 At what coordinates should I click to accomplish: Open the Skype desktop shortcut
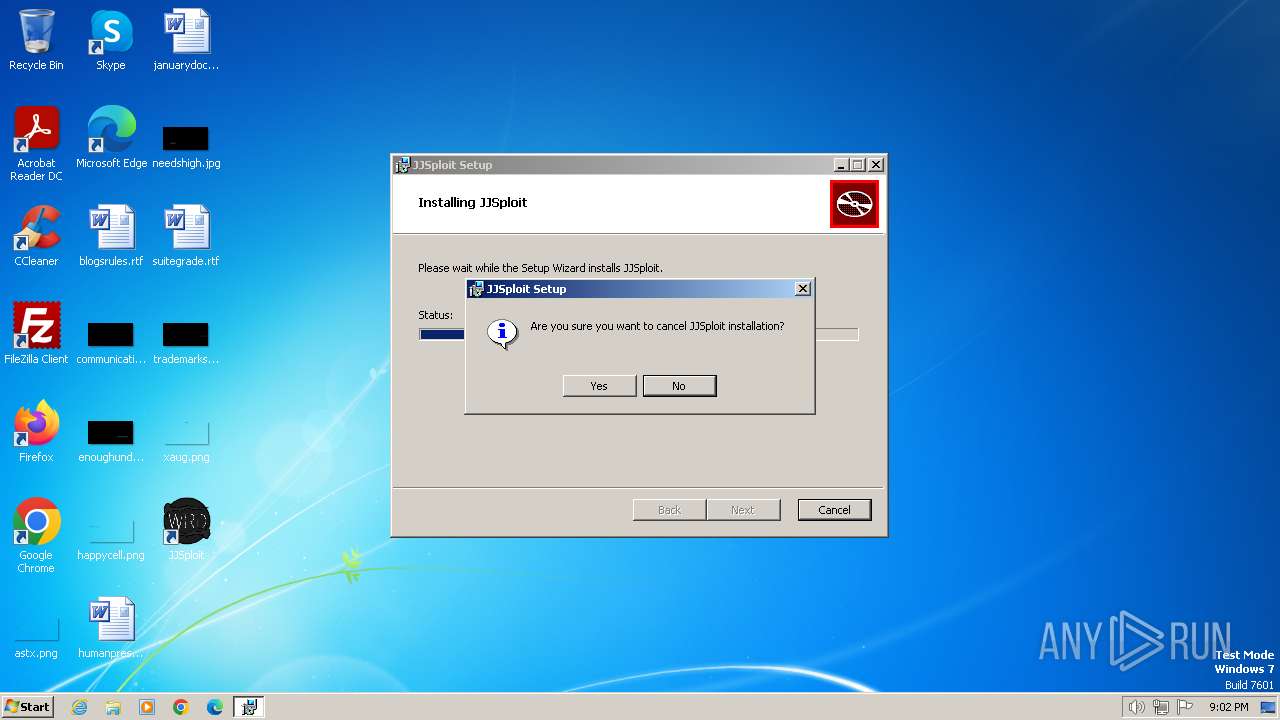(111, 40)
